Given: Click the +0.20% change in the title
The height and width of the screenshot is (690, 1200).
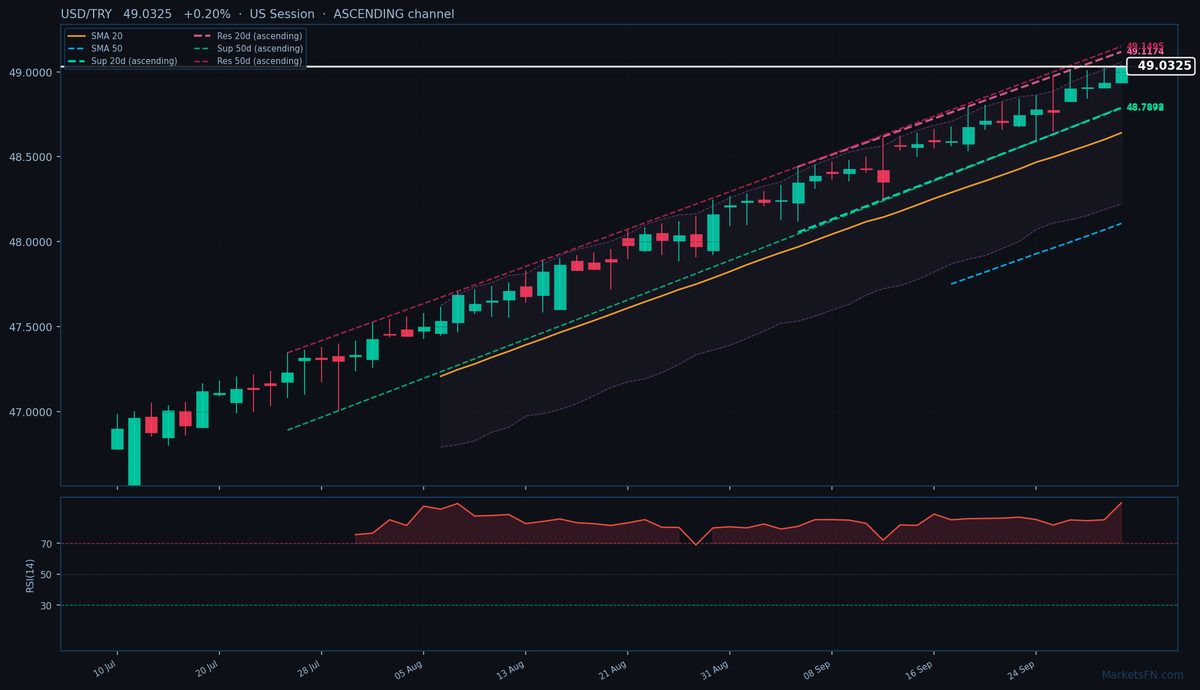Looking at the screenshot, I should [207, 14].
